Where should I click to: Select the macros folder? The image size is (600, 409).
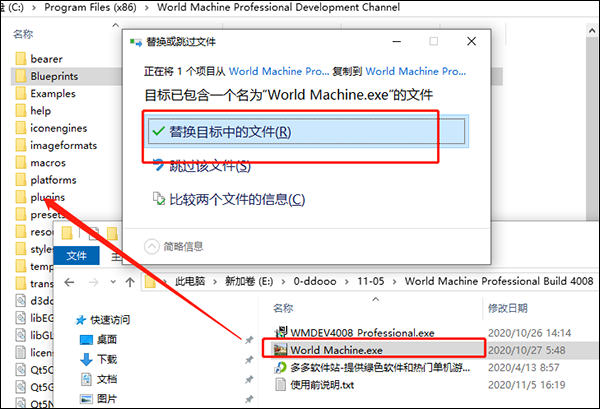tap(41, 163)
